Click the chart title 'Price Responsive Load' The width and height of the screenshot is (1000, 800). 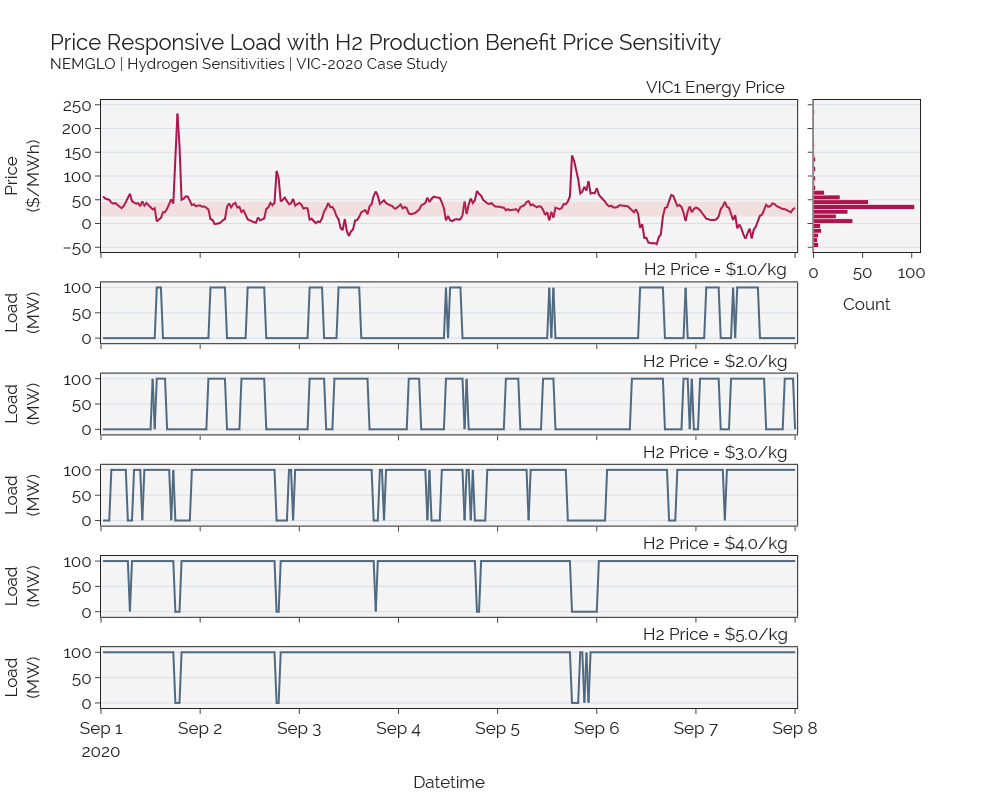click(x=166, y=43)
